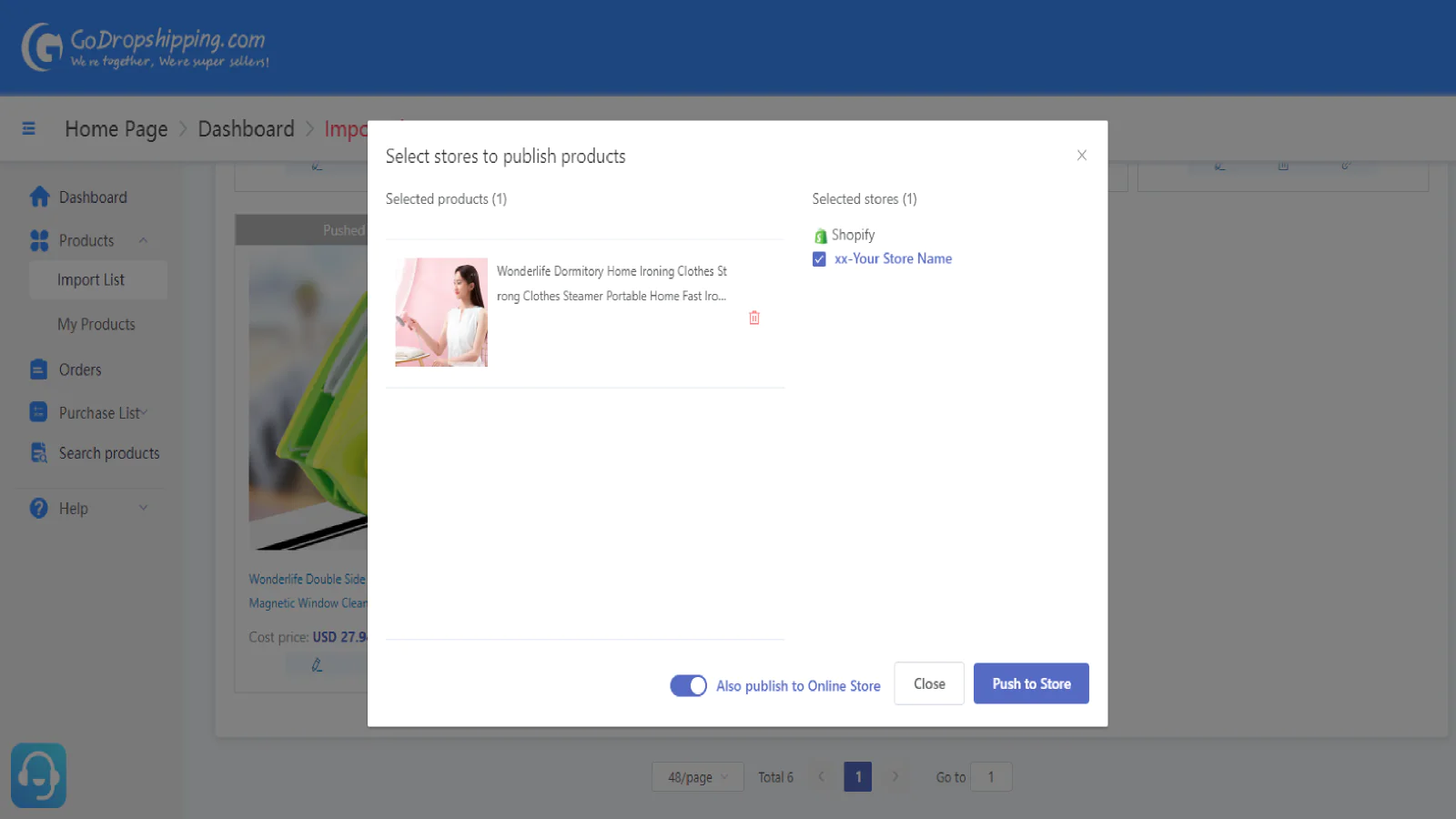Open My Products in sidebar

96,325
